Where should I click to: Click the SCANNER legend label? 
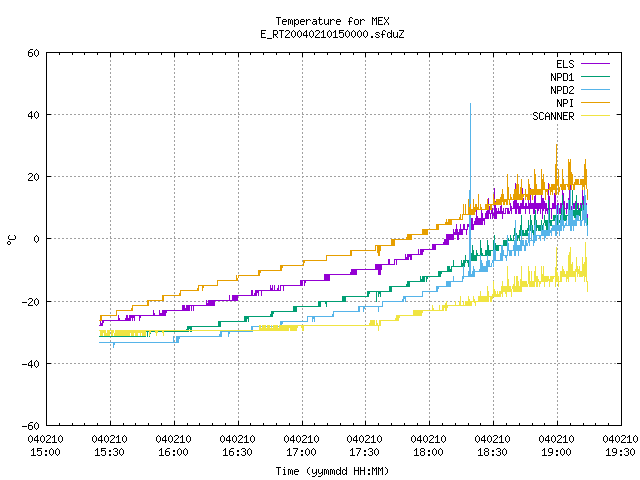pos(553,116)
